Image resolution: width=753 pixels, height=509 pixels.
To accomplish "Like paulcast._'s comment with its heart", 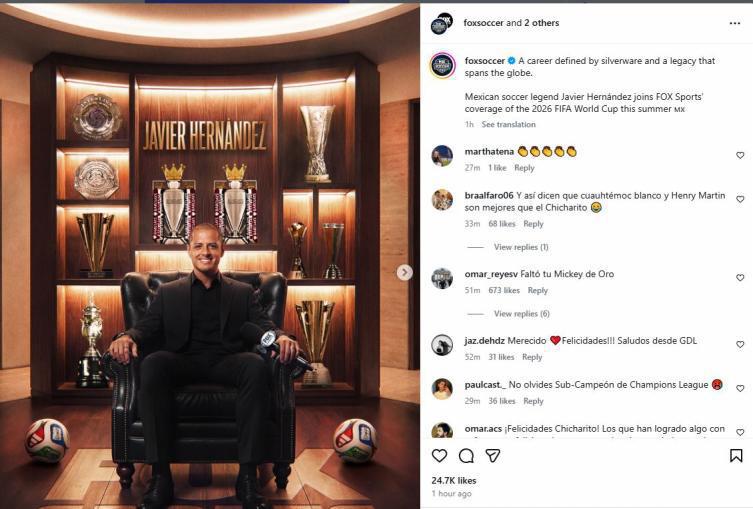I will (740, 388).
